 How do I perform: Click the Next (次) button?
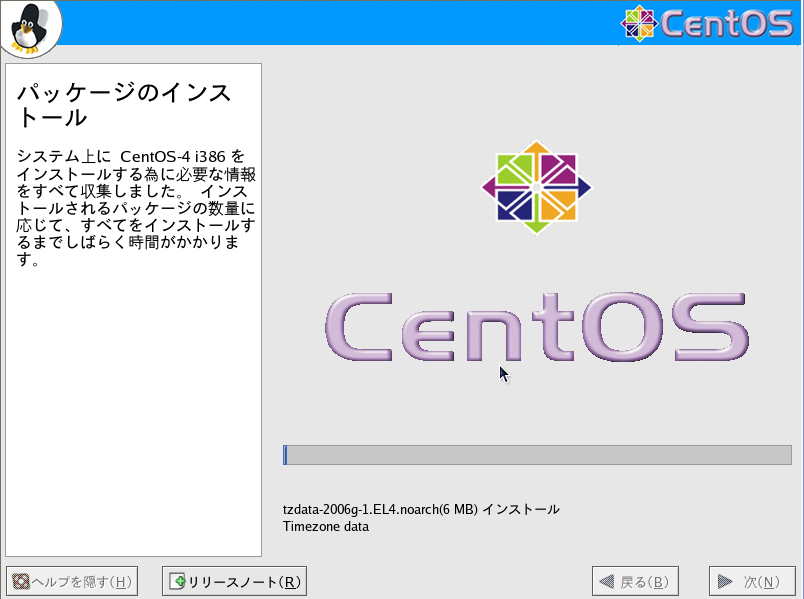(752, 581)
